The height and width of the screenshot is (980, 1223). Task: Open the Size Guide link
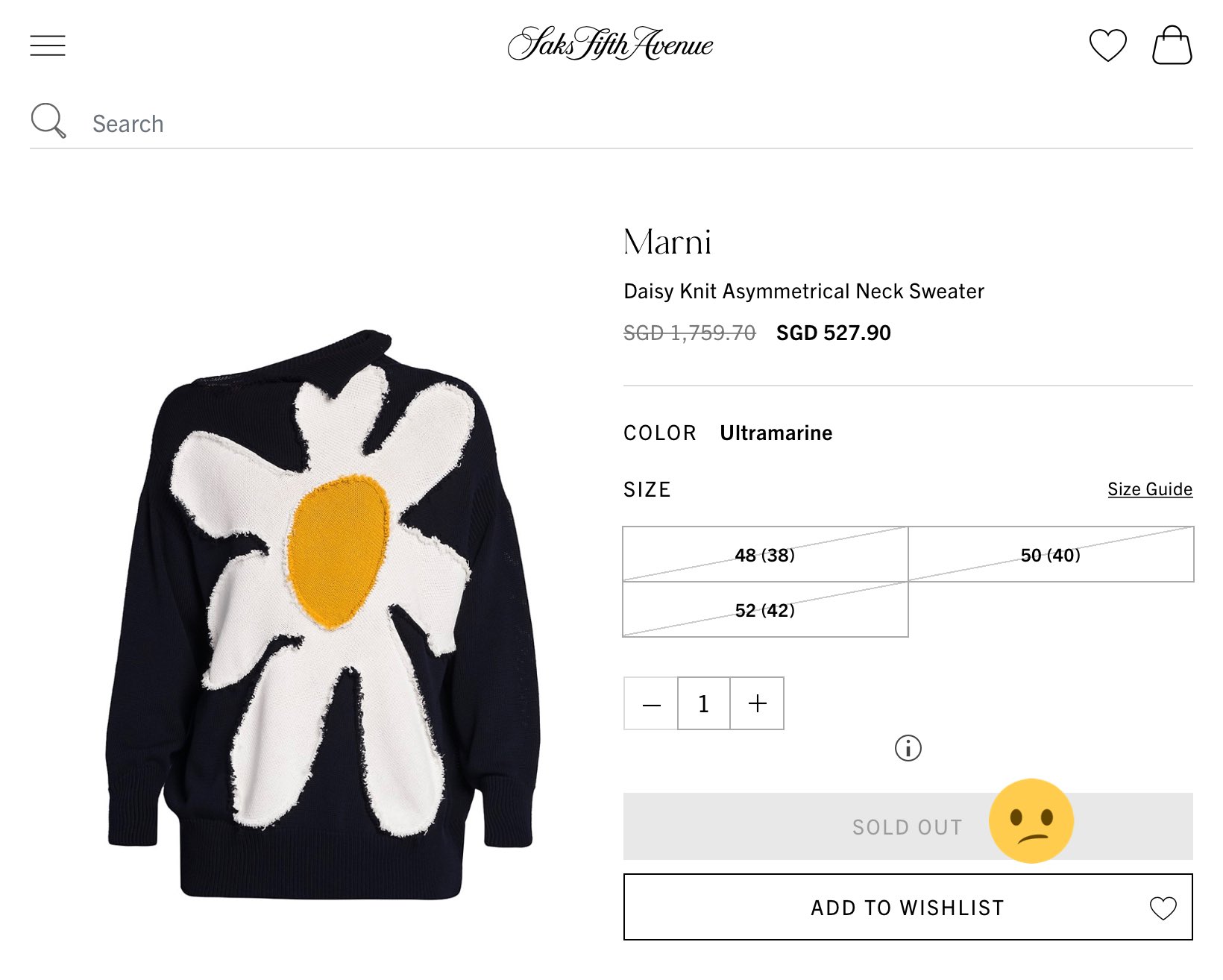tap(1150, 489)
